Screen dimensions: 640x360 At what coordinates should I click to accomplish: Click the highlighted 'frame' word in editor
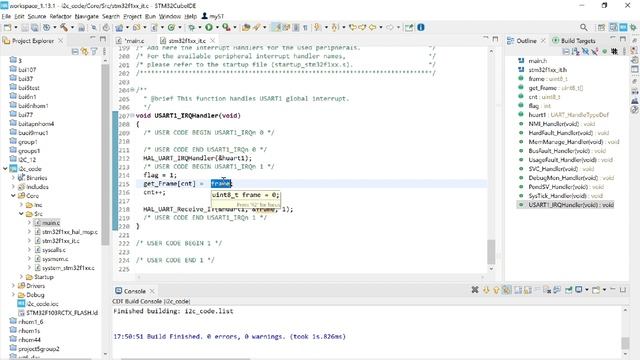221,184
